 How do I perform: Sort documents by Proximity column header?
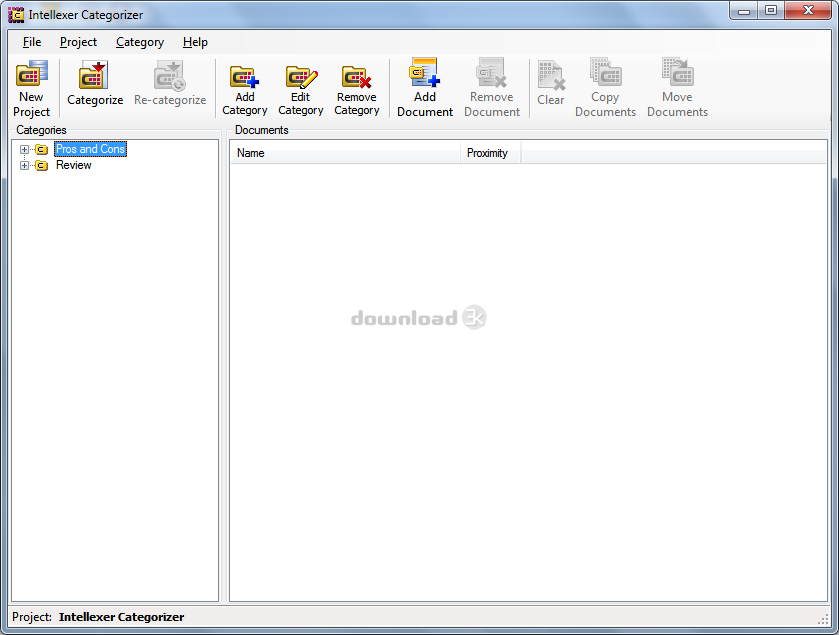click(491, 153)
